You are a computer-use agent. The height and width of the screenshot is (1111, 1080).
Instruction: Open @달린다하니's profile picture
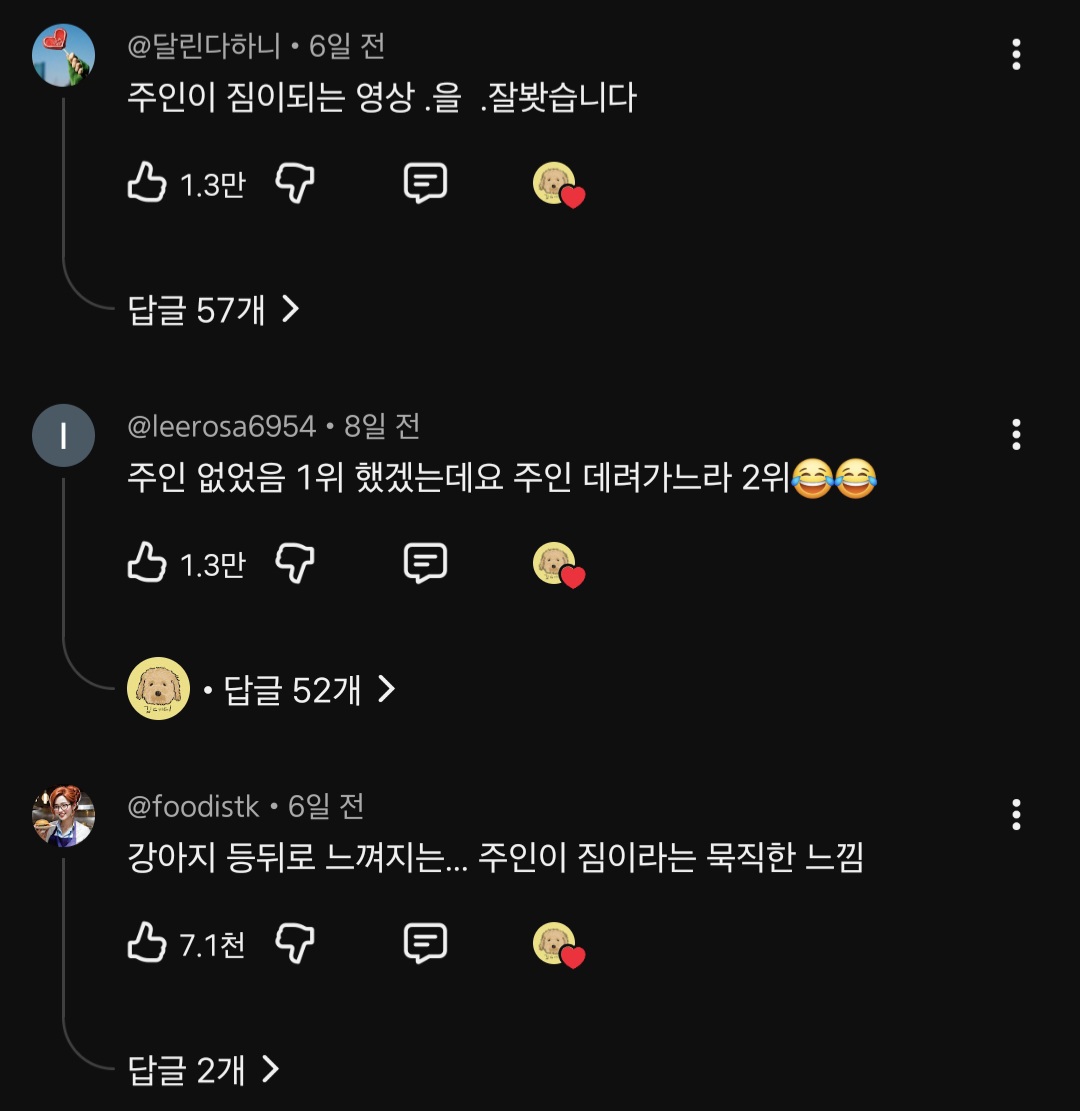(x=64, y=55)
